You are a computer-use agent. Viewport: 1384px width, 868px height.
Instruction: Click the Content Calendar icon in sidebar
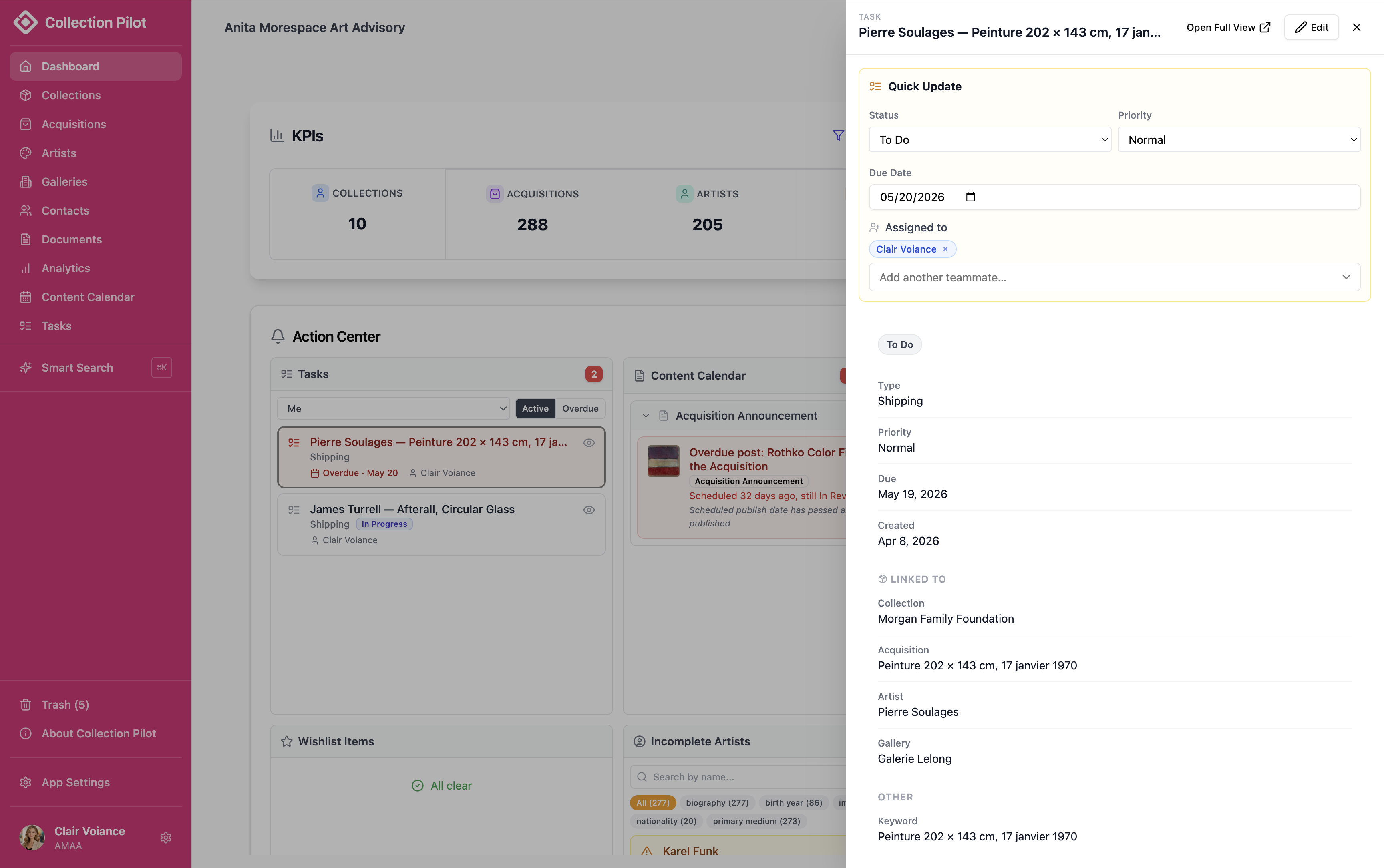coord(26,297)
